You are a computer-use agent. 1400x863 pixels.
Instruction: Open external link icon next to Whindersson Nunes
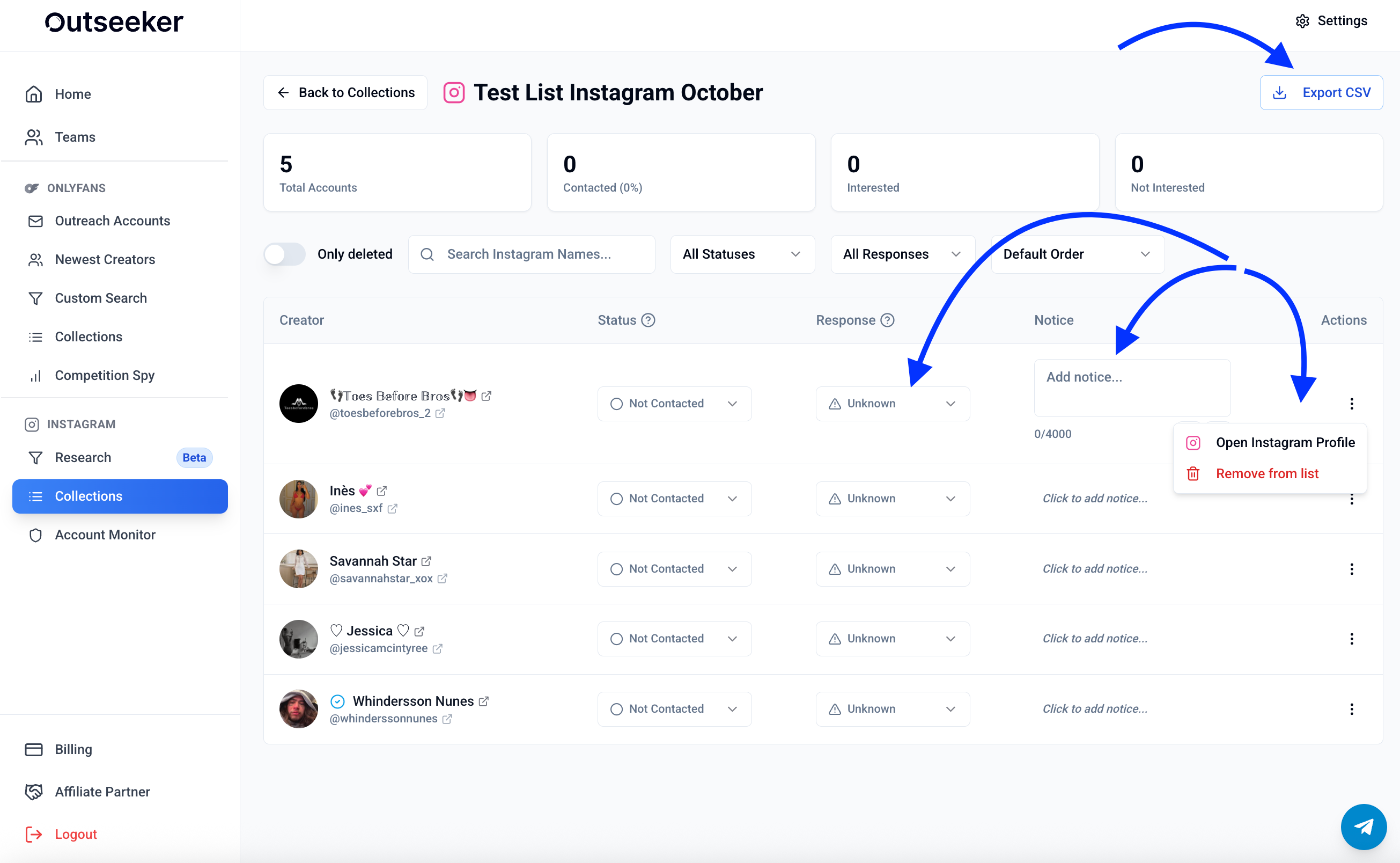coord(484,701)
